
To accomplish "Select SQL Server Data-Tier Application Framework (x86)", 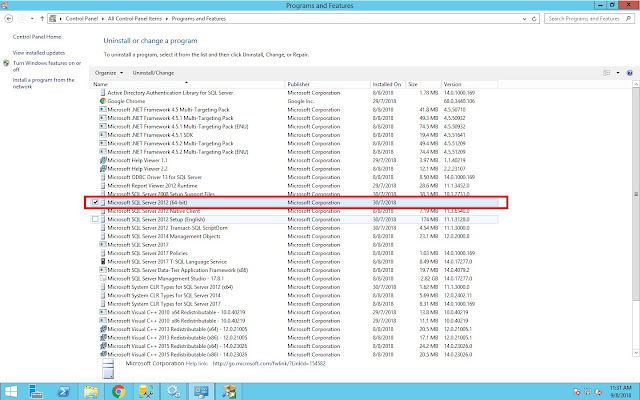I will coord(294,270).
